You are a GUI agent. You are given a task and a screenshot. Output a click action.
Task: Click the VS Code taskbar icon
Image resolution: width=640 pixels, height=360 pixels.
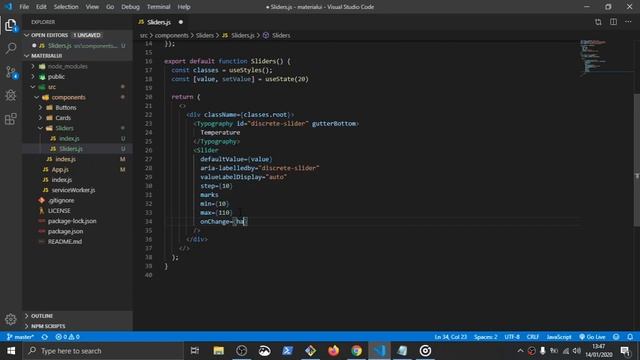point(380,351)
